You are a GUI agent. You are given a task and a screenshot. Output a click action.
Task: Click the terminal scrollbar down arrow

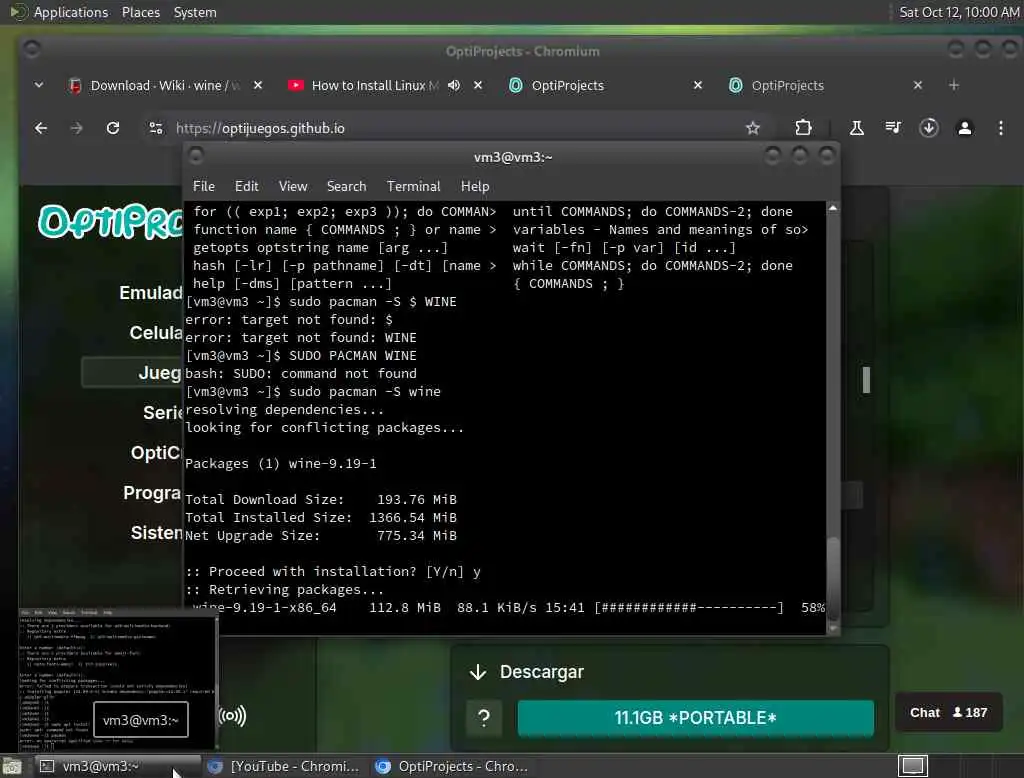pyautogui.click(x=833, y=628)
